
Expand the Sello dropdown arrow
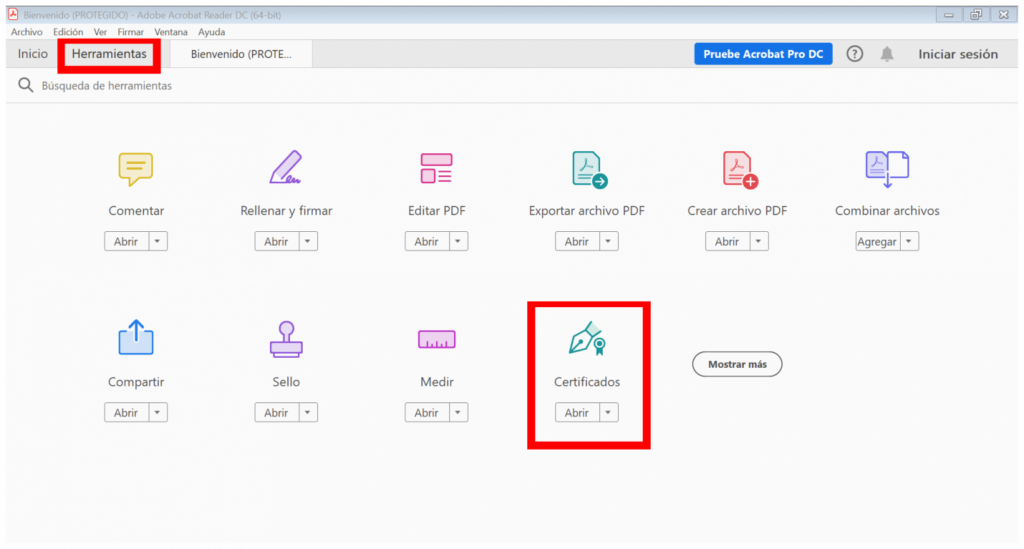click(308, 413)
